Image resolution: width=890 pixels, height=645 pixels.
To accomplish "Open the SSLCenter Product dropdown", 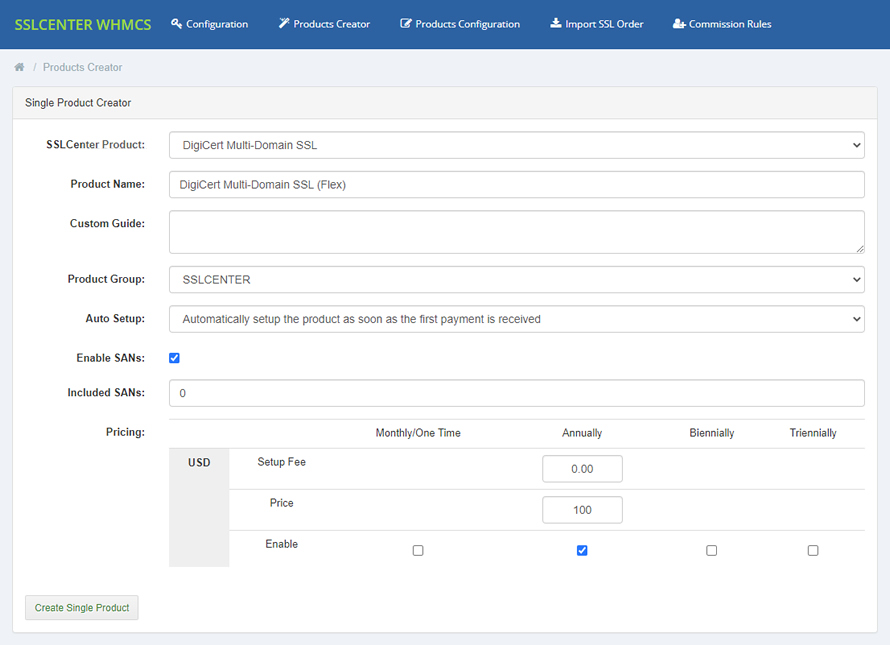I will pos(517,145).
